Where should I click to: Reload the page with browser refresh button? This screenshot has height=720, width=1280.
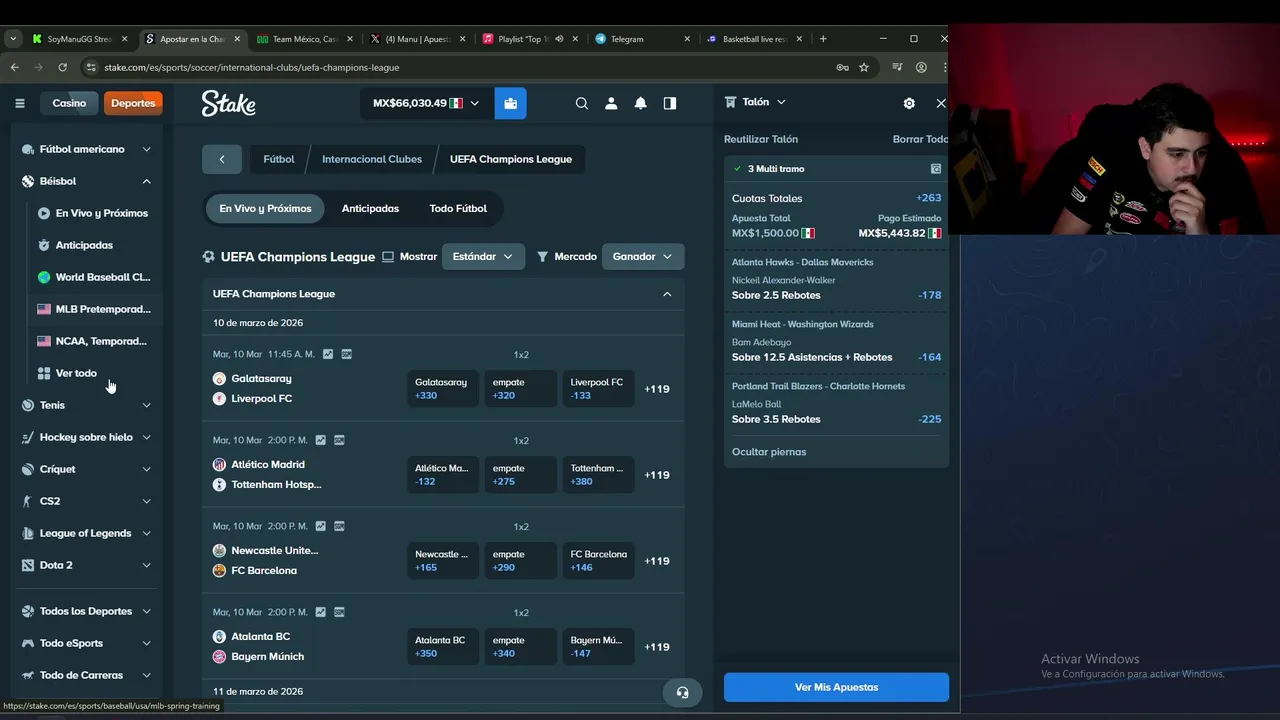(x=62, y=67)
